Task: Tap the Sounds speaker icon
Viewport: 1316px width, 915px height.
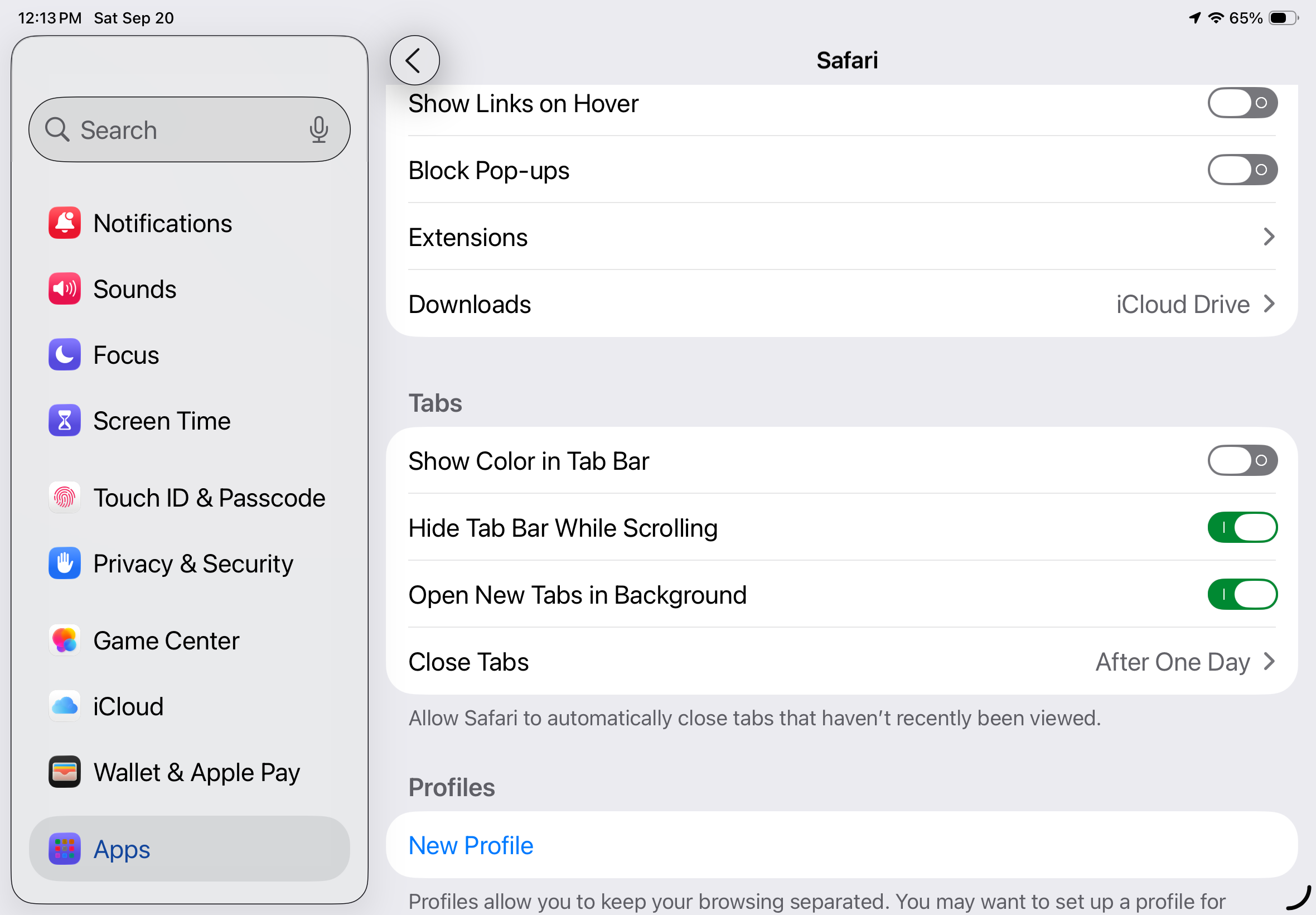Action: point(64,289)
